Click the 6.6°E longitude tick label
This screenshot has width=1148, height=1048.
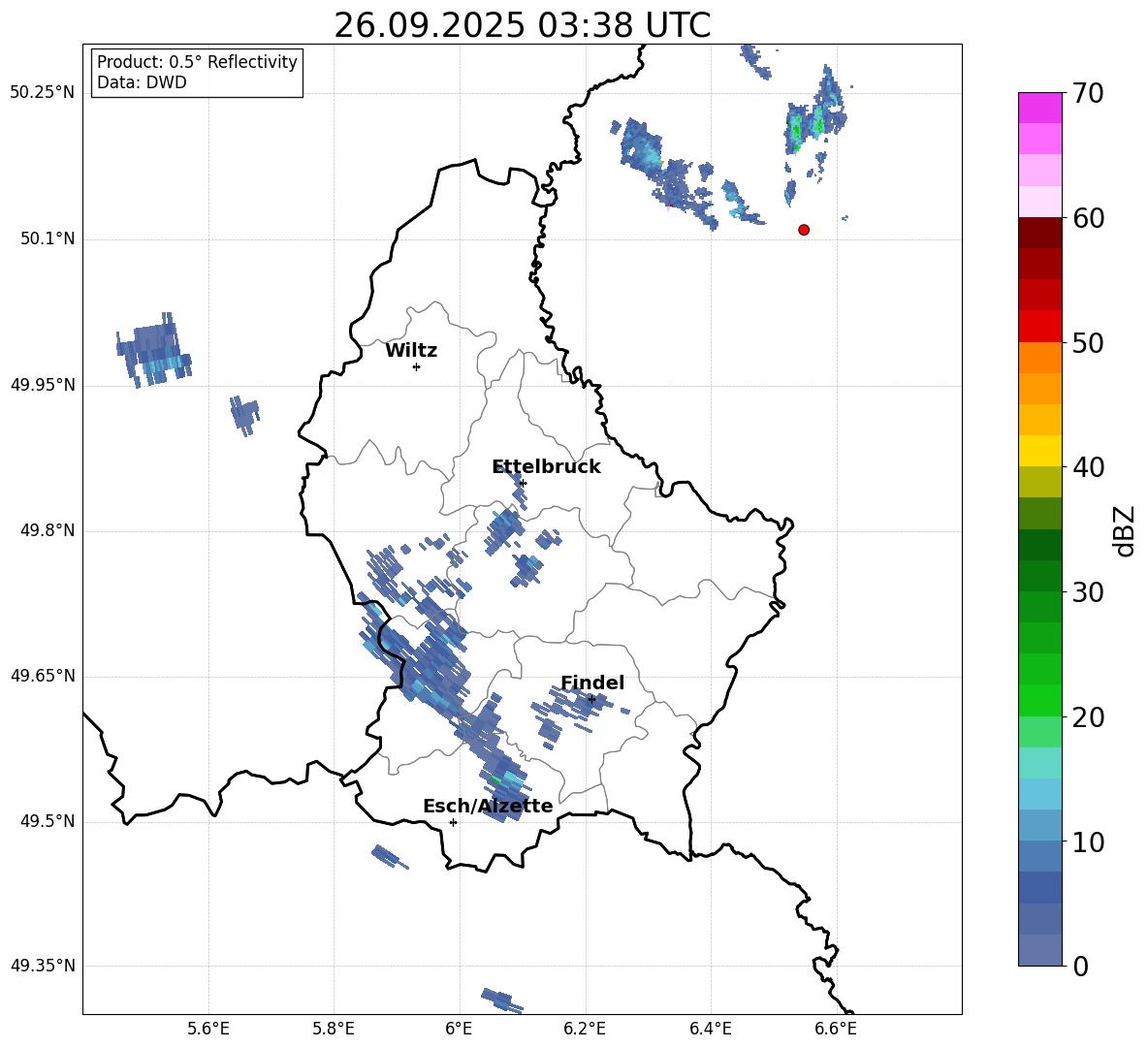[836, 1029]
